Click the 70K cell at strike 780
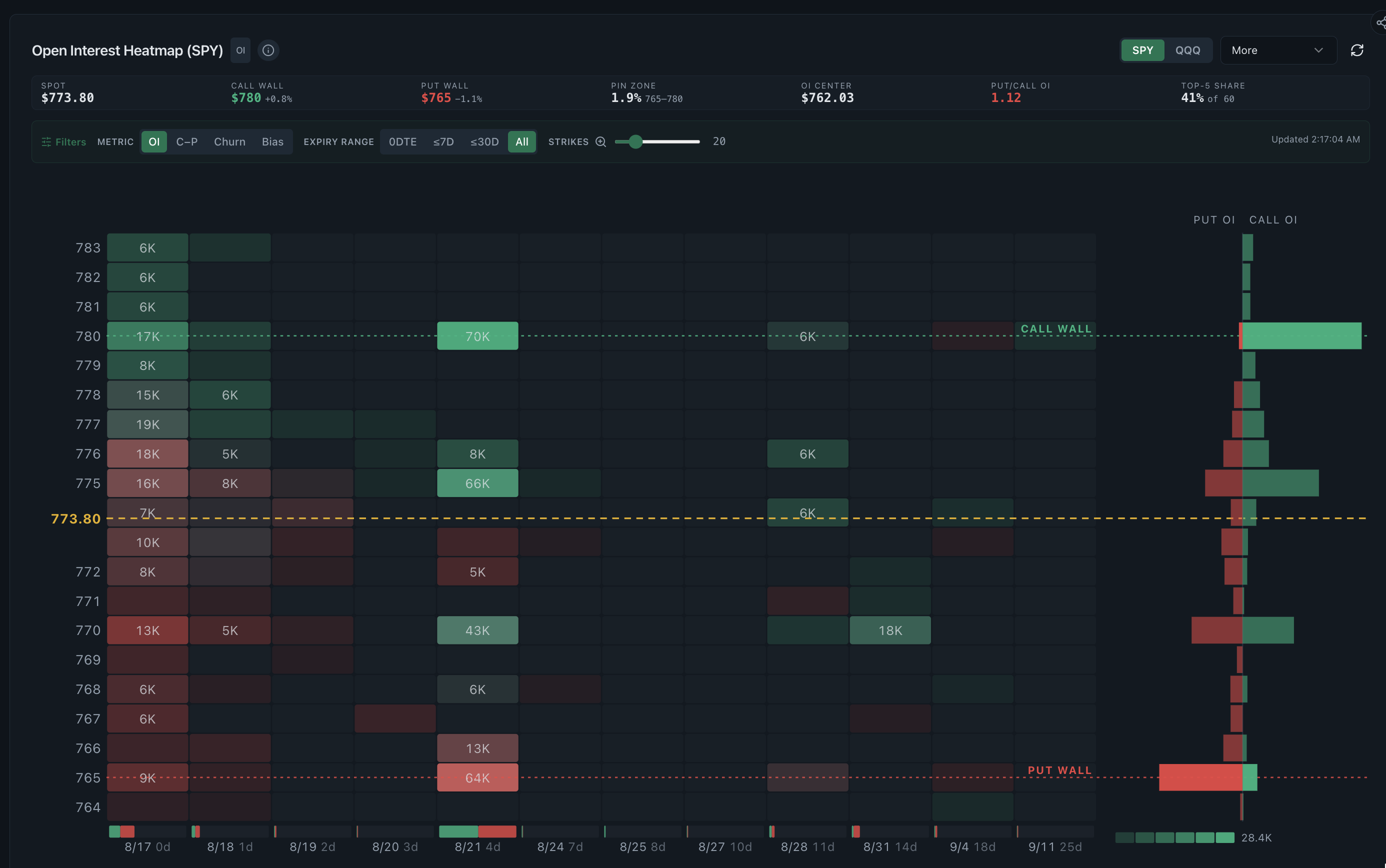 (x=477, y=336)
